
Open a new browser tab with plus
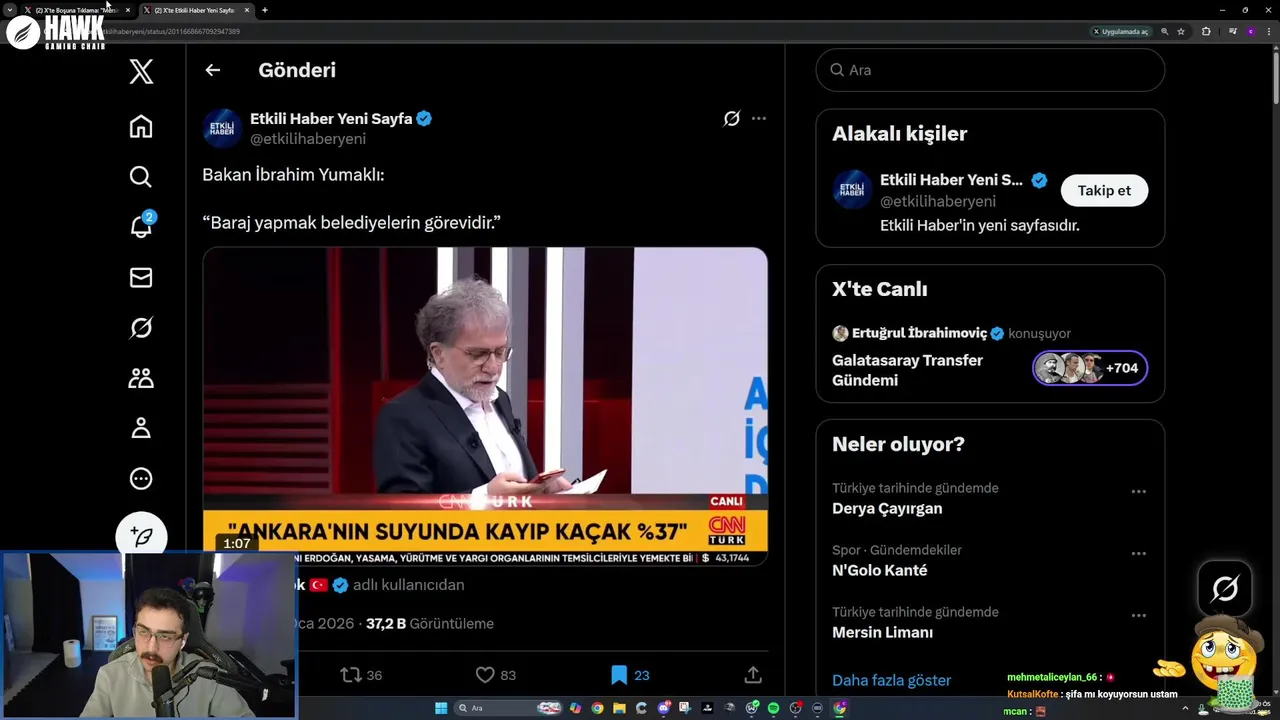(265, 10)
